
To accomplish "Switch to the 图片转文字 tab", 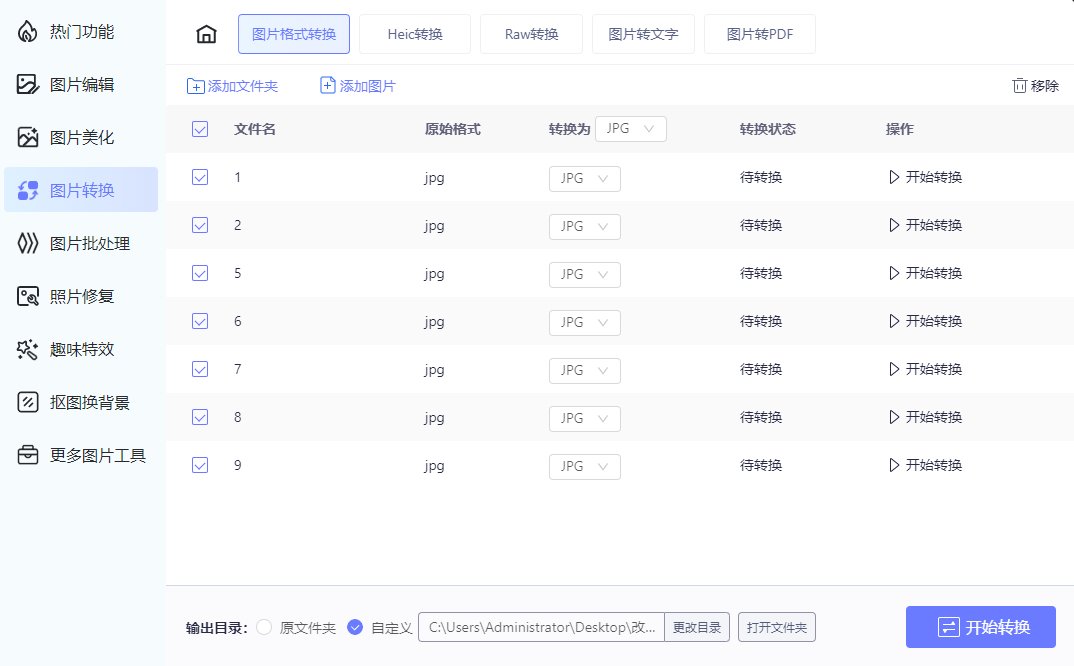I will tap(643, 34).
